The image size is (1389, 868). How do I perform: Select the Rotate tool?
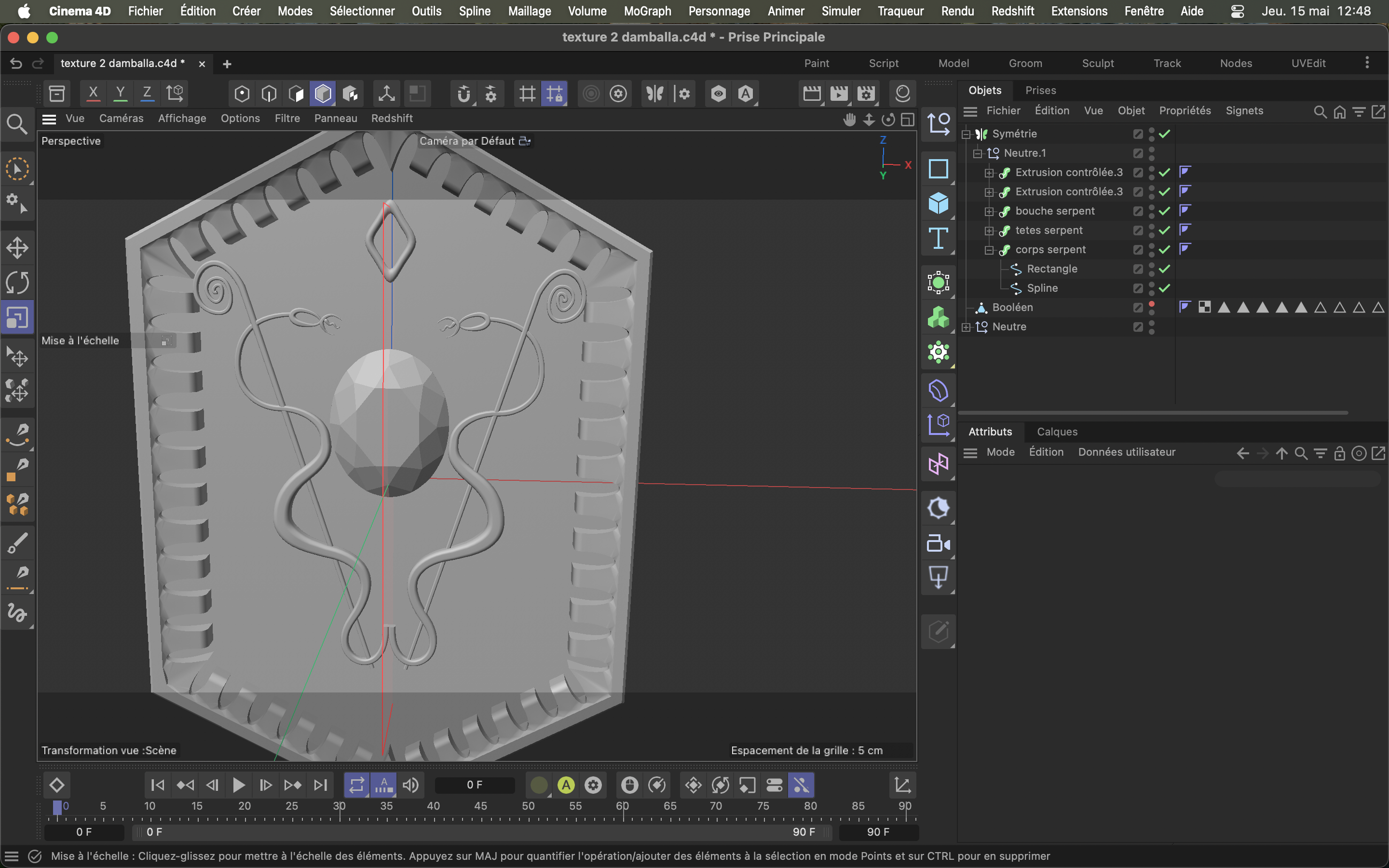(x=17, y=283)
